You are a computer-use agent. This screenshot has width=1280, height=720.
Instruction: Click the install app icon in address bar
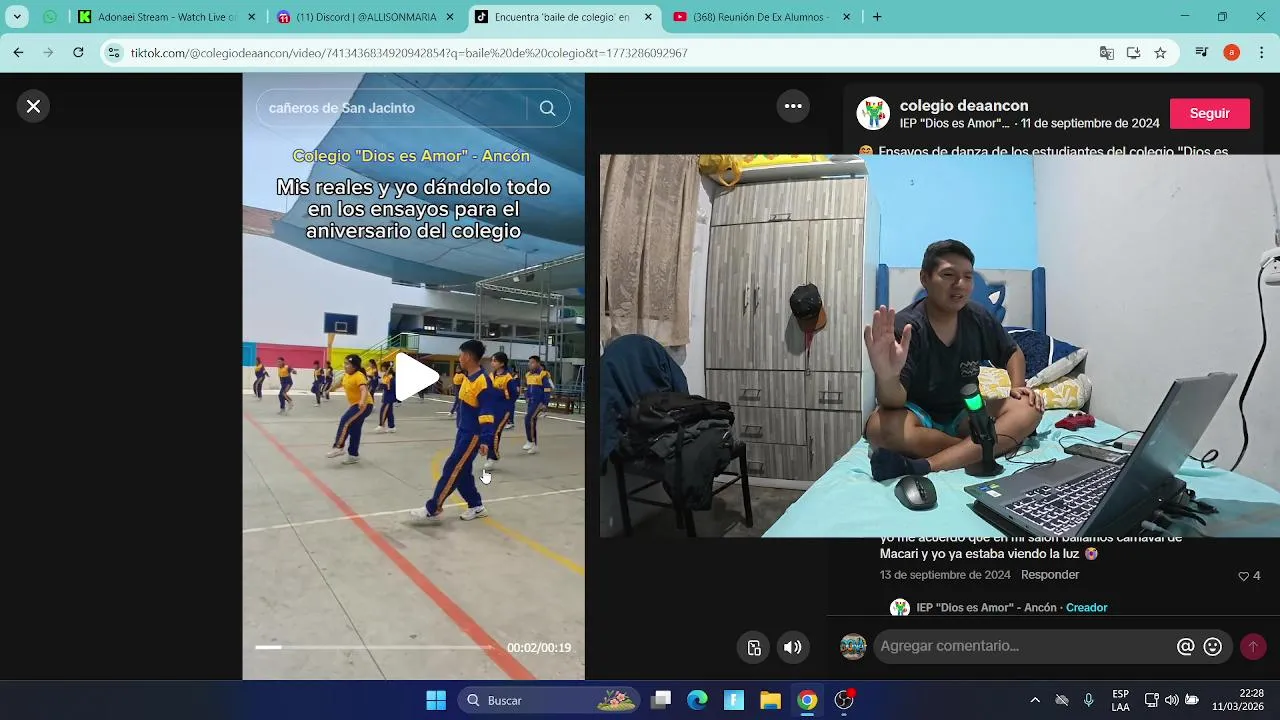[x=1133, y=53]
